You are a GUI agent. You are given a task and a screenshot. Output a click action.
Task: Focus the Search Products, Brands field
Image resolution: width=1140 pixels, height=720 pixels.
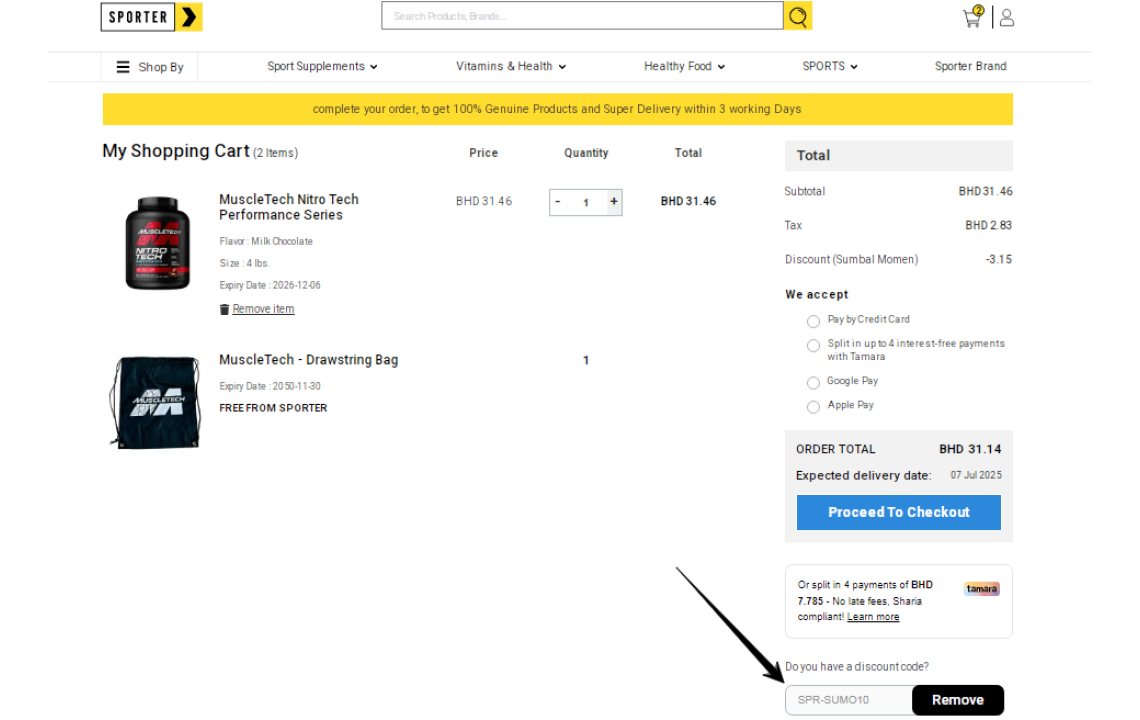tap(582, 16)
